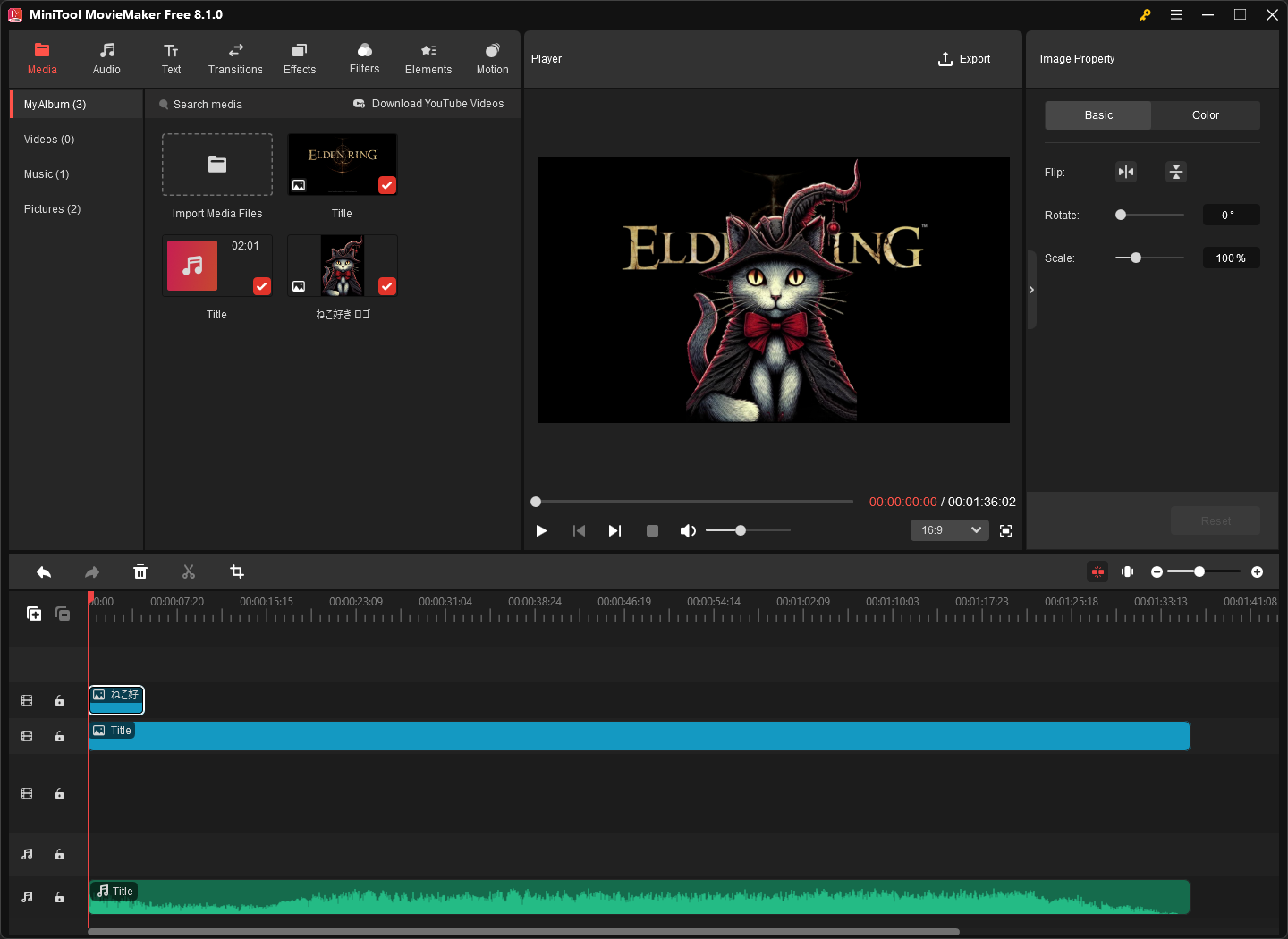
Task: Select the ねこ好き clip on timeline
Action: click(x=116, y=700)
